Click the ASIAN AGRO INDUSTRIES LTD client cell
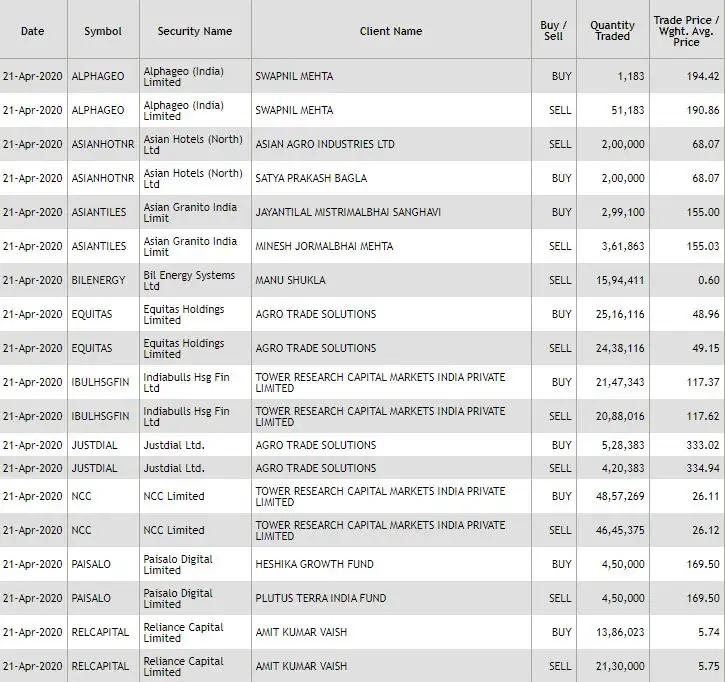The height and width of the screenshot is (682, 725). 325,144
